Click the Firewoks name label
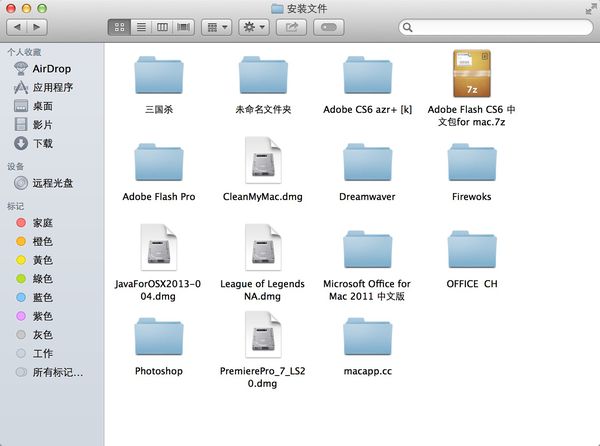 pyautogui.click(x=472, y=197)
